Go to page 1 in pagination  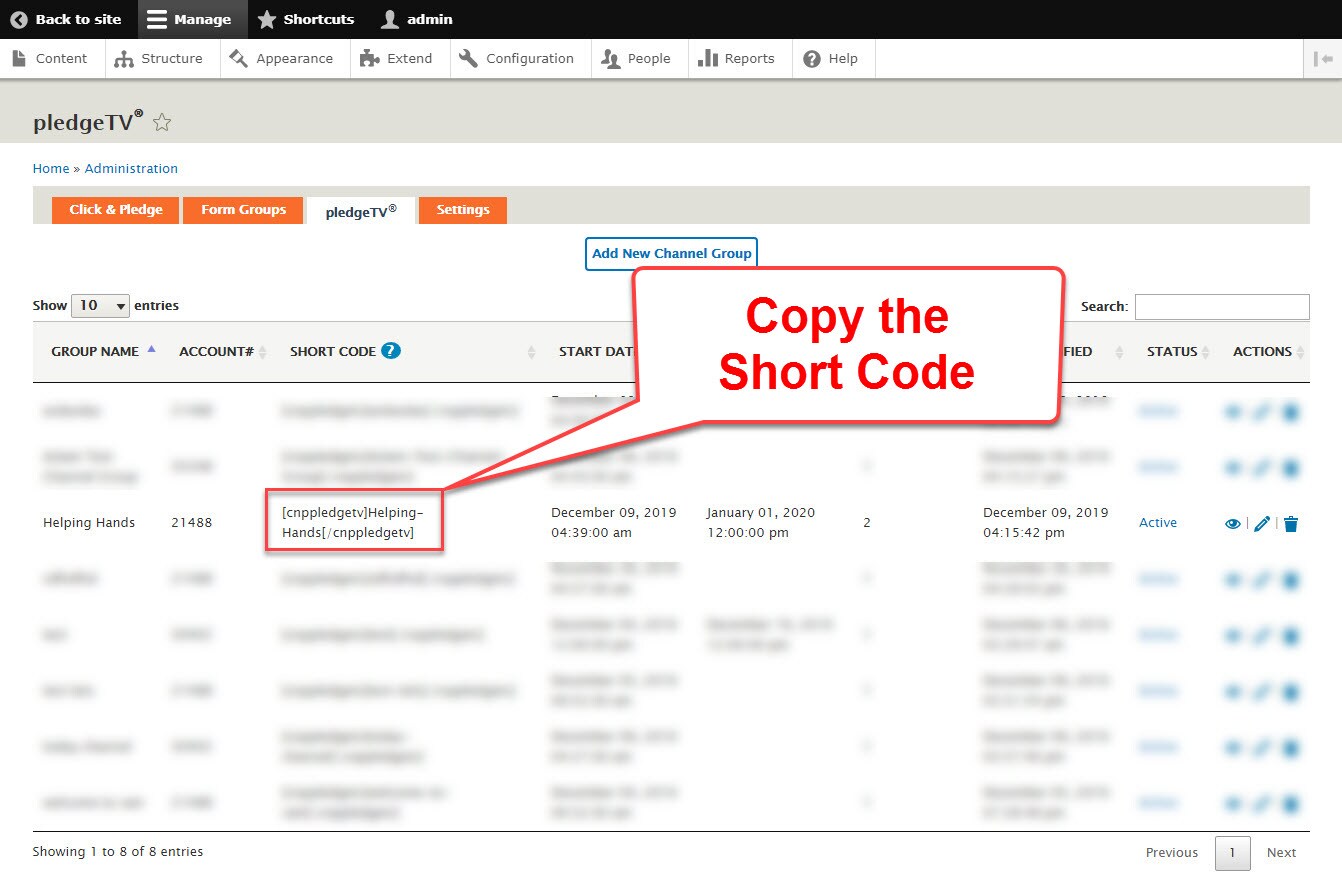[1232, 853]
